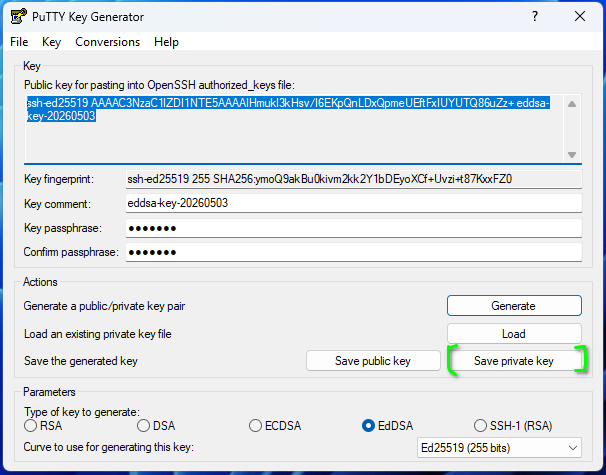Click the Load button for an existing private key
This screenshot has width=606, height=475.
pyautogui.click(x=514, y=334)
